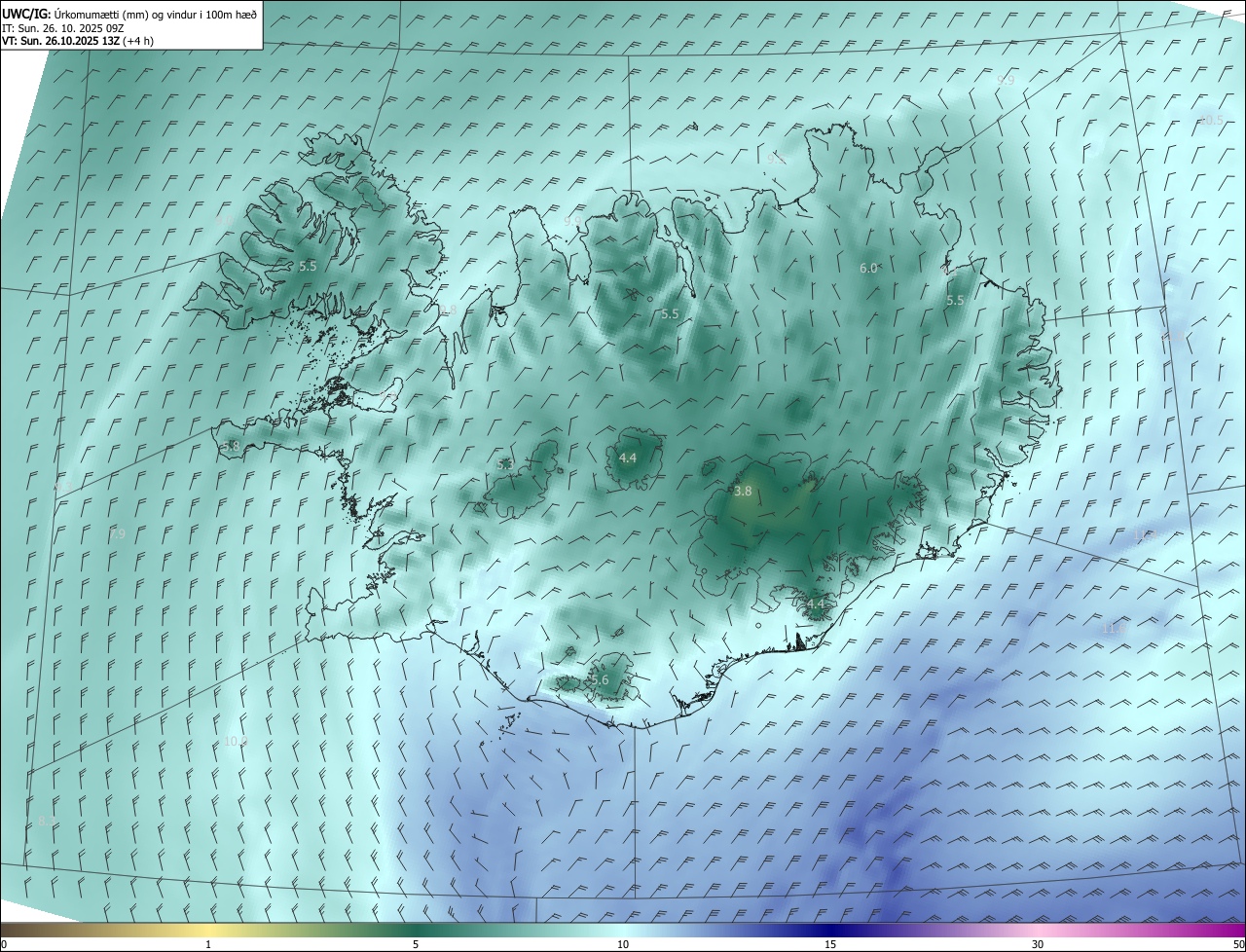The image size is (1246, 952).
Task: Click the 30 tick on the color scale
Action: pos(1038,944)
